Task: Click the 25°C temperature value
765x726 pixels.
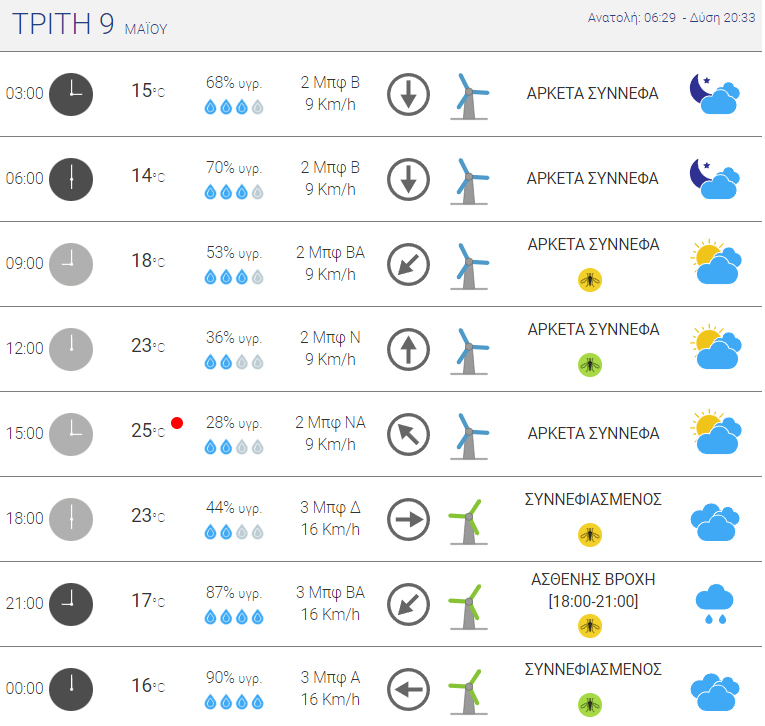Action: point(148,431)
